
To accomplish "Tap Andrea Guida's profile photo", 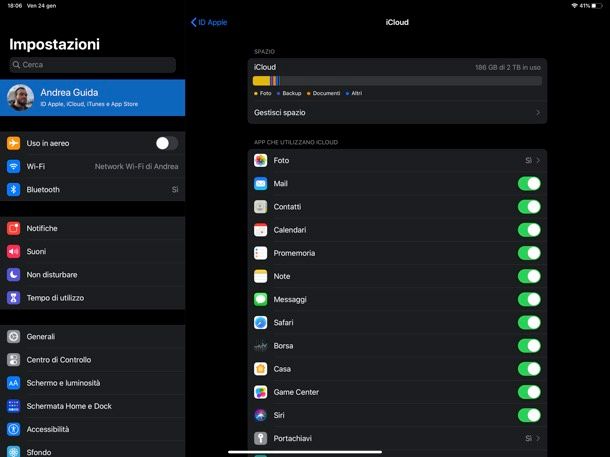I will [21, 98].
